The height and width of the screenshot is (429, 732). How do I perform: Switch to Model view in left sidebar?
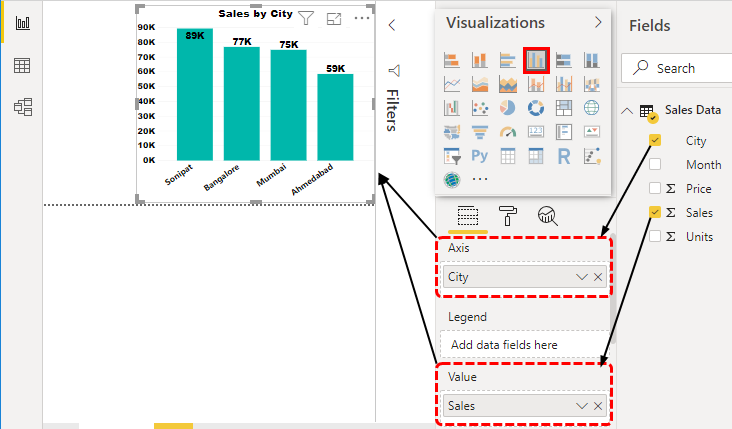23,107
